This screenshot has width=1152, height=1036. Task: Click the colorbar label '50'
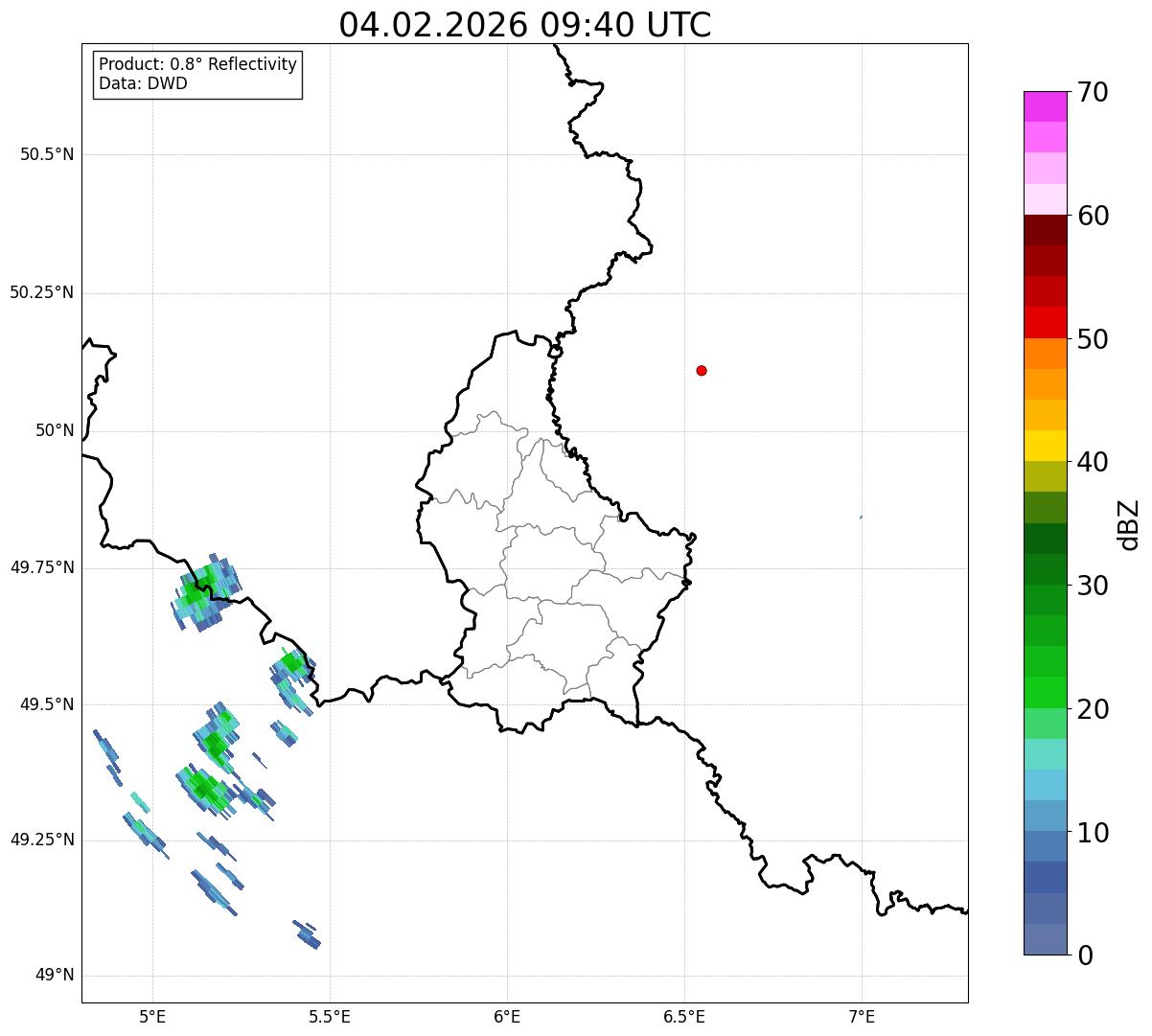pos(1093,339)
